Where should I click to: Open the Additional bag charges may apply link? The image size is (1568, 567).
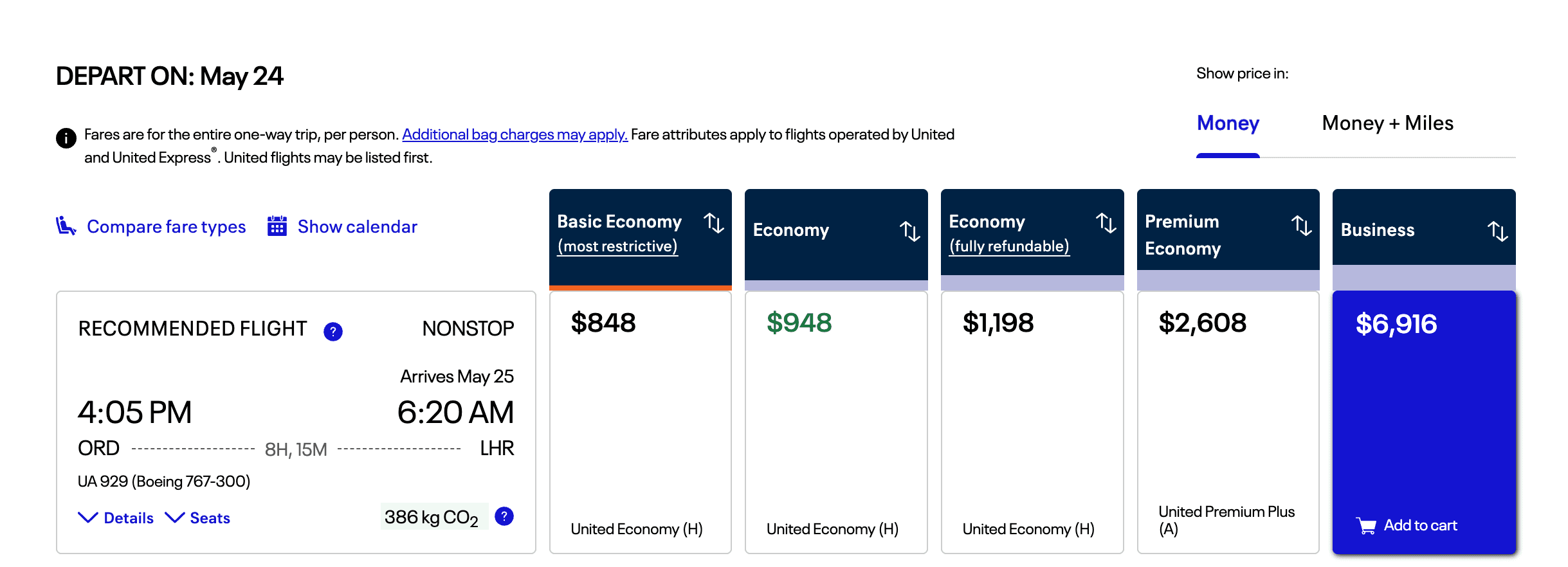[514, 134]
